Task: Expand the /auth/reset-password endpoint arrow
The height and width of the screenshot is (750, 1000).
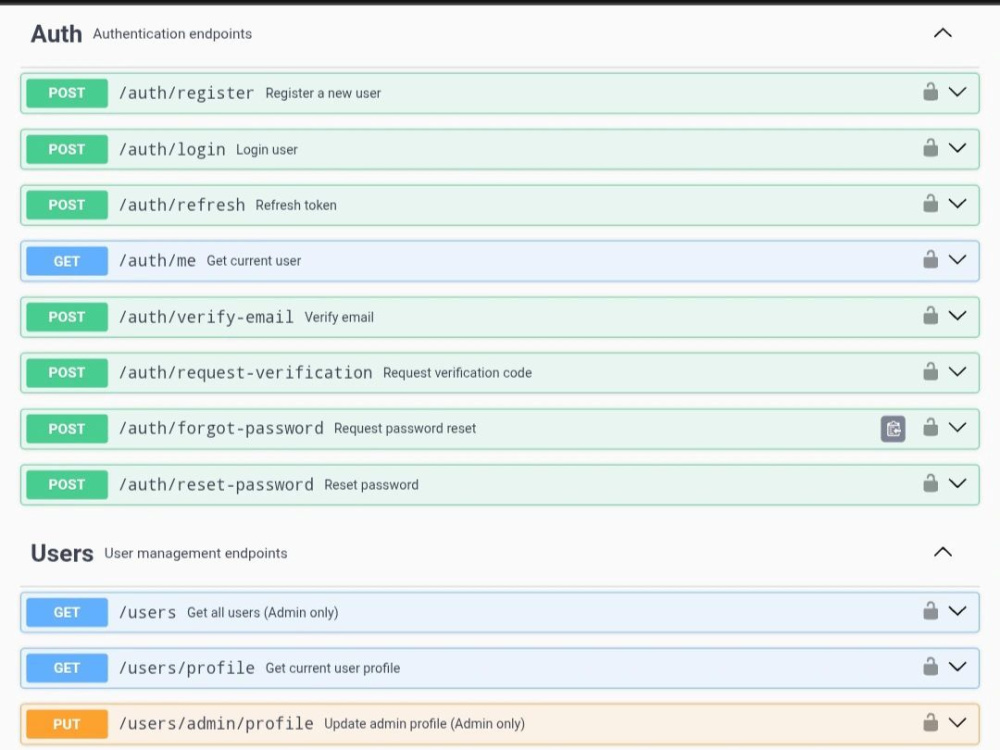Action: 957,483
